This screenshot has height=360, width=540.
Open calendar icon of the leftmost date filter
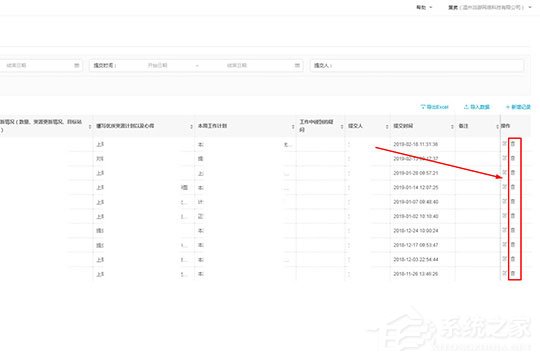(x=76, y=65)
